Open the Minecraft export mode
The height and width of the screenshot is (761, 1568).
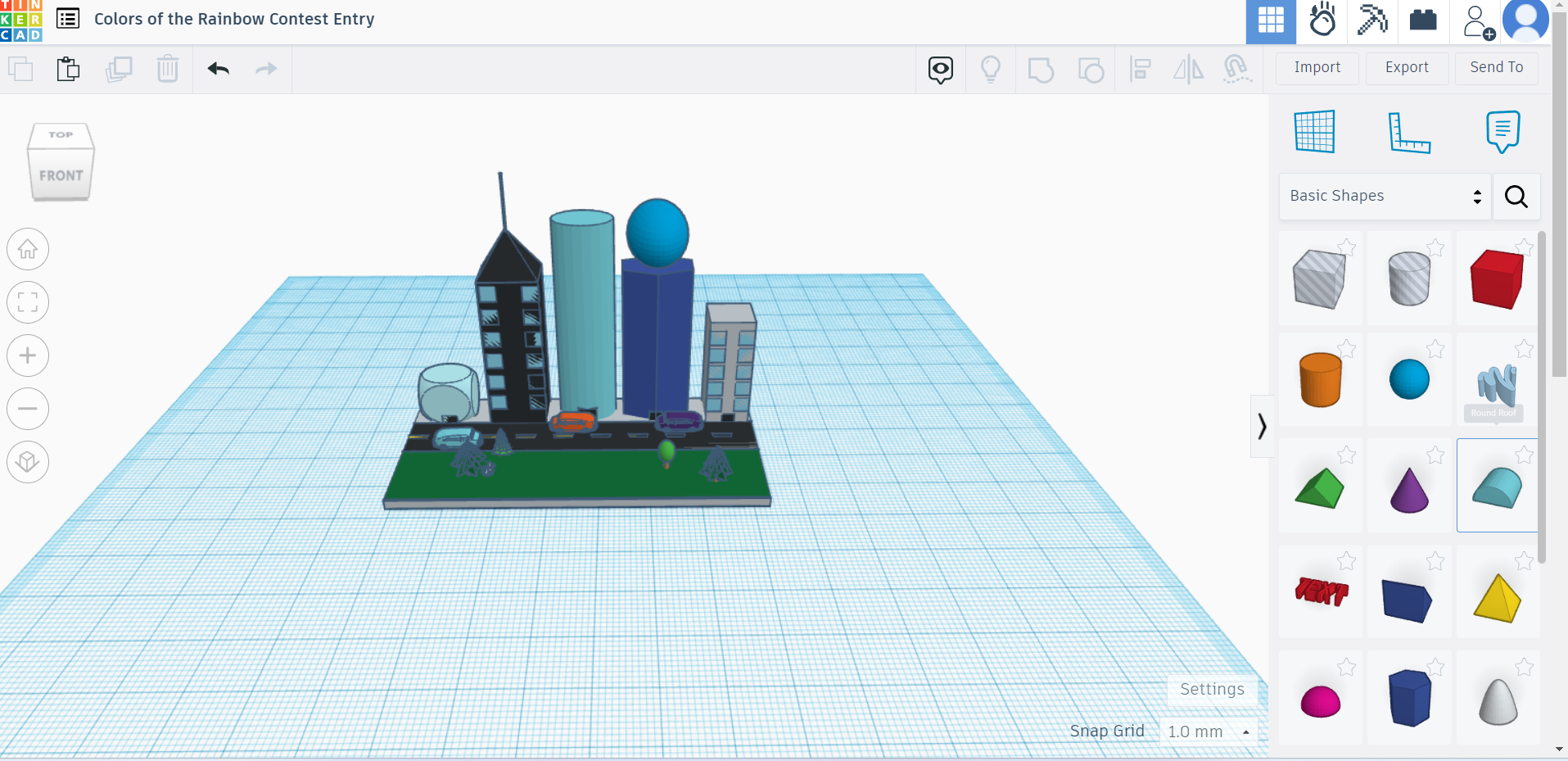coord(1371,22)
